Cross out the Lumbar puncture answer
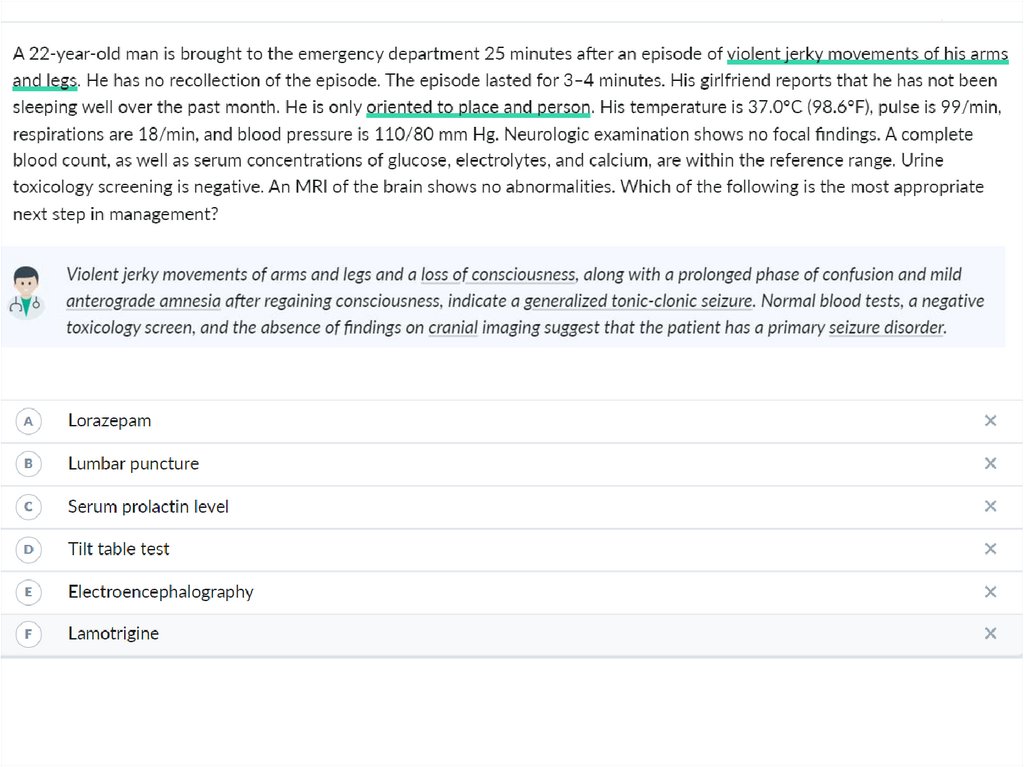The width and height of the screenshot is (1024, 767). [x=990, y=463]
